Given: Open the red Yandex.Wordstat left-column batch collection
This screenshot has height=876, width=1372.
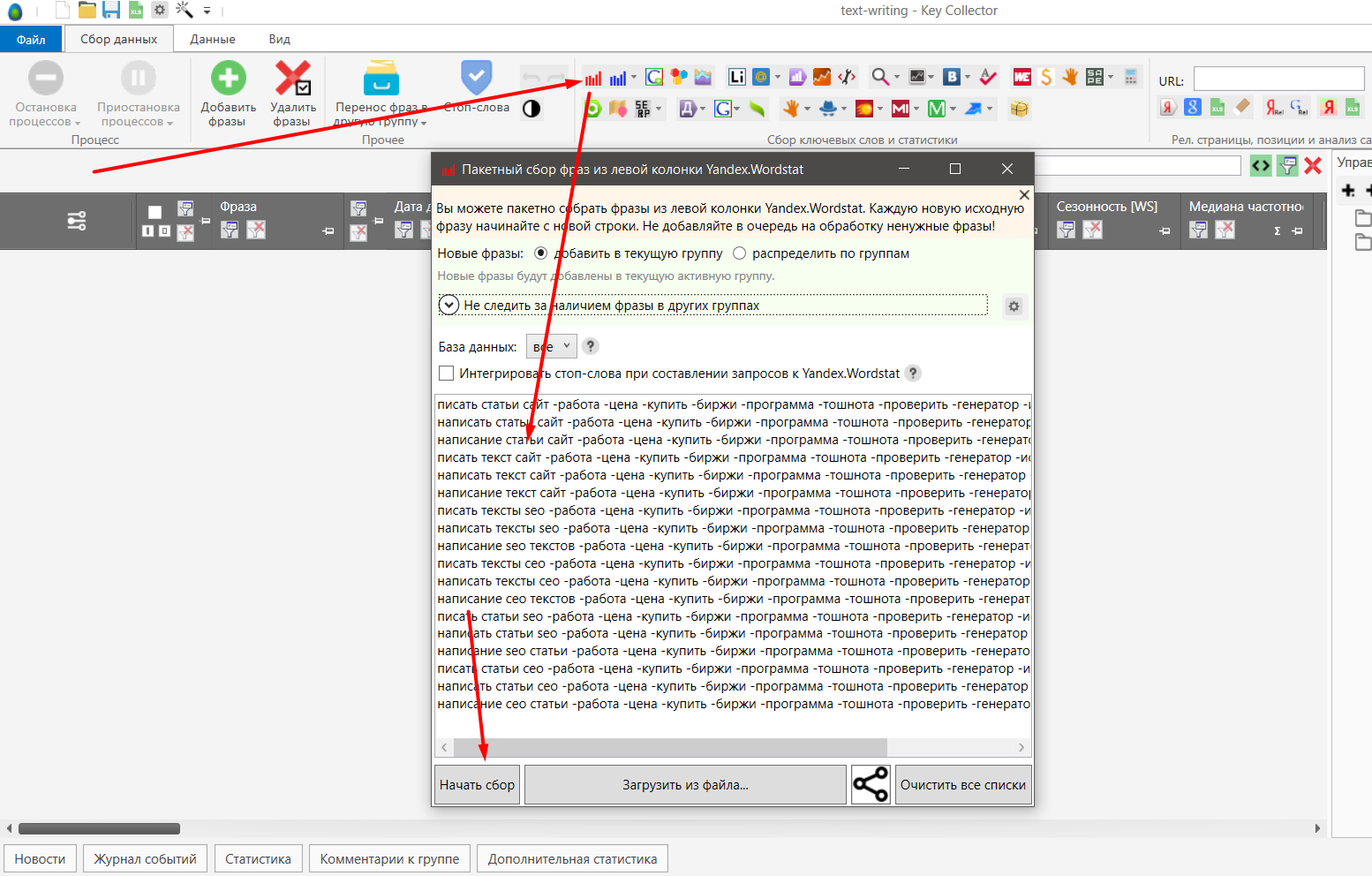Looking at the screenshot, I should click(x=593, y=78).
